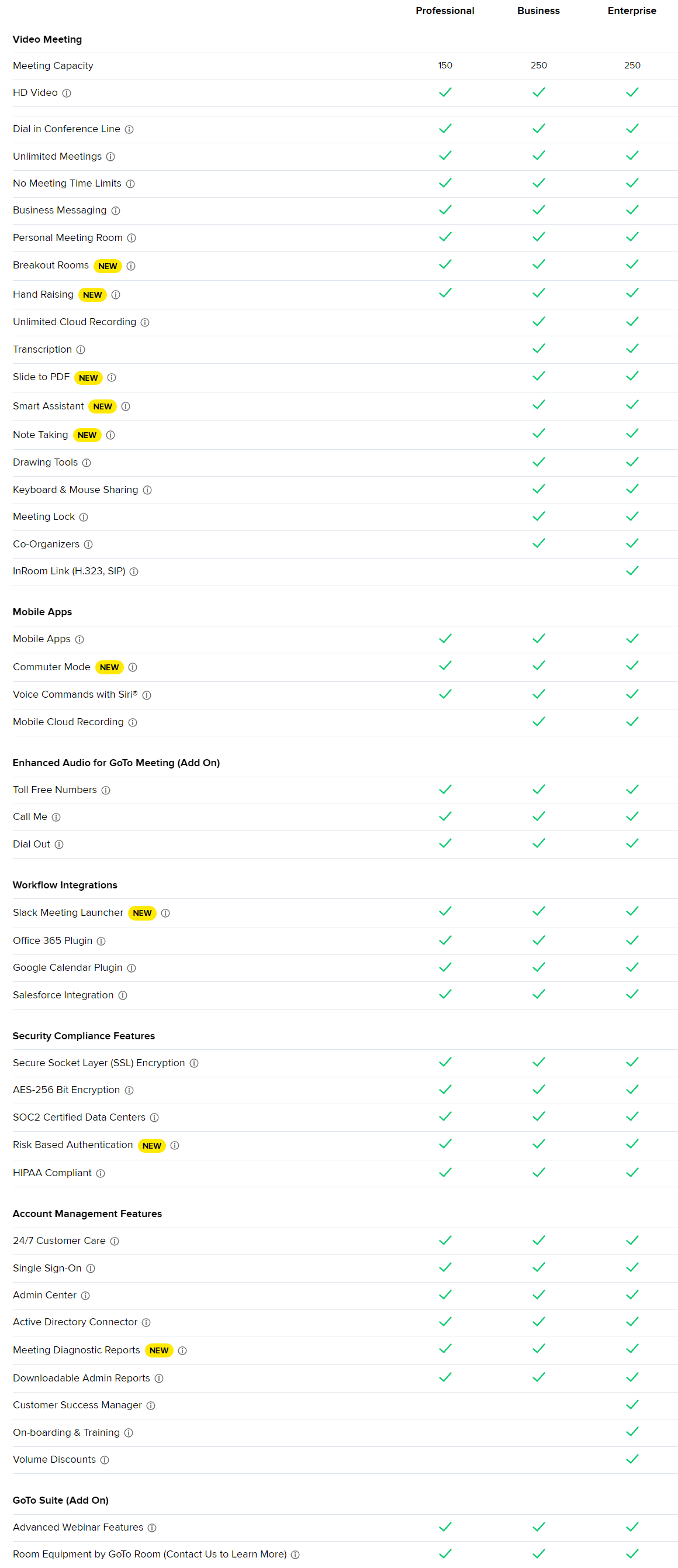This screenshot has height=1568, width=678.
Task: Open the info tooltip for Breakout Rooms
Action: (131, 266)
